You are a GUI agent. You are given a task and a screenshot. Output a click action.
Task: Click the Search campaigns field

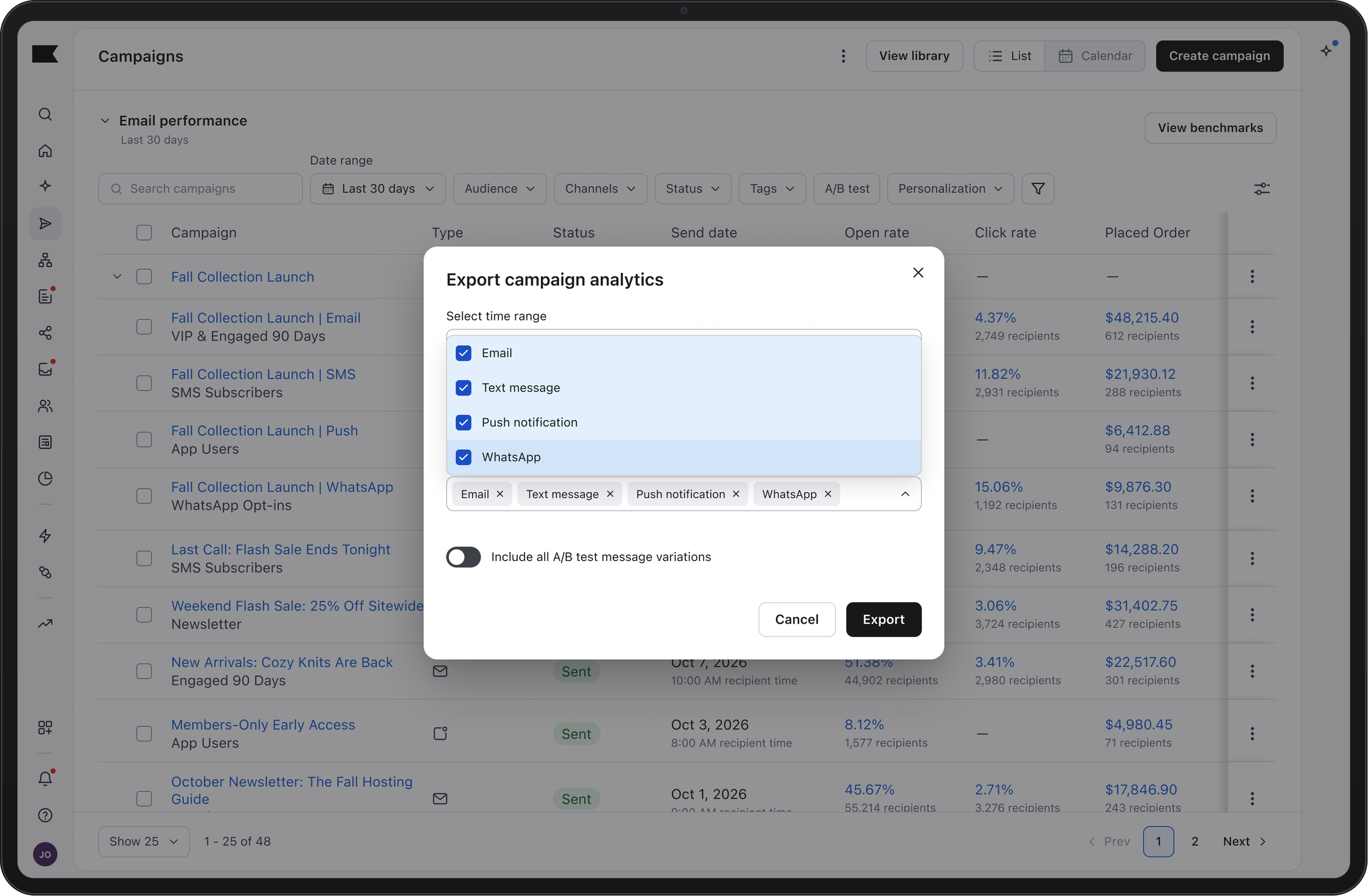[200, 189]
